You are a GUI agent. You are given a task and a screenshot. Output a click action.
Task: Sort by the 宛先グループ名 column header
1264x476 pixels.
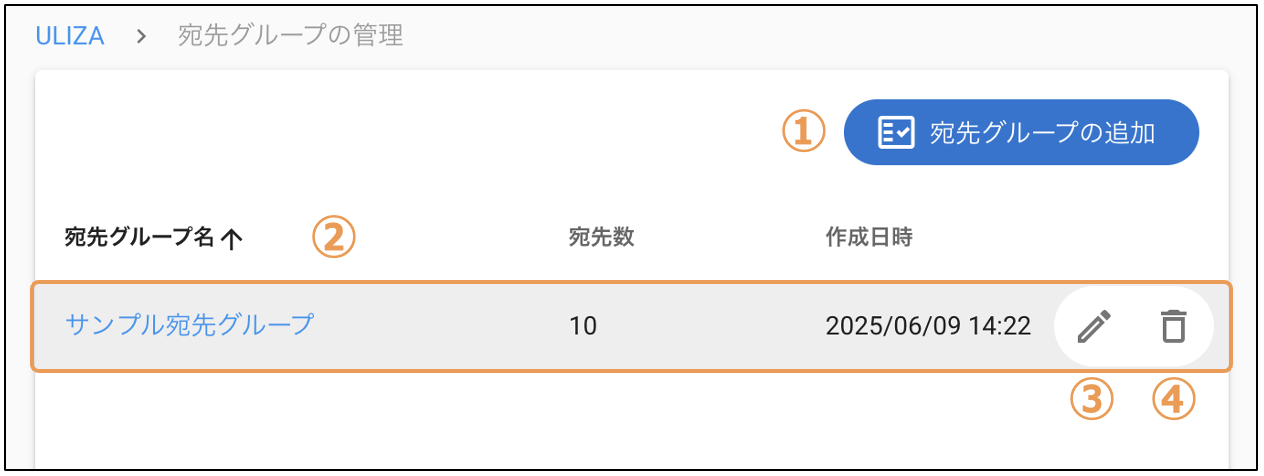(x=139, y=238)
